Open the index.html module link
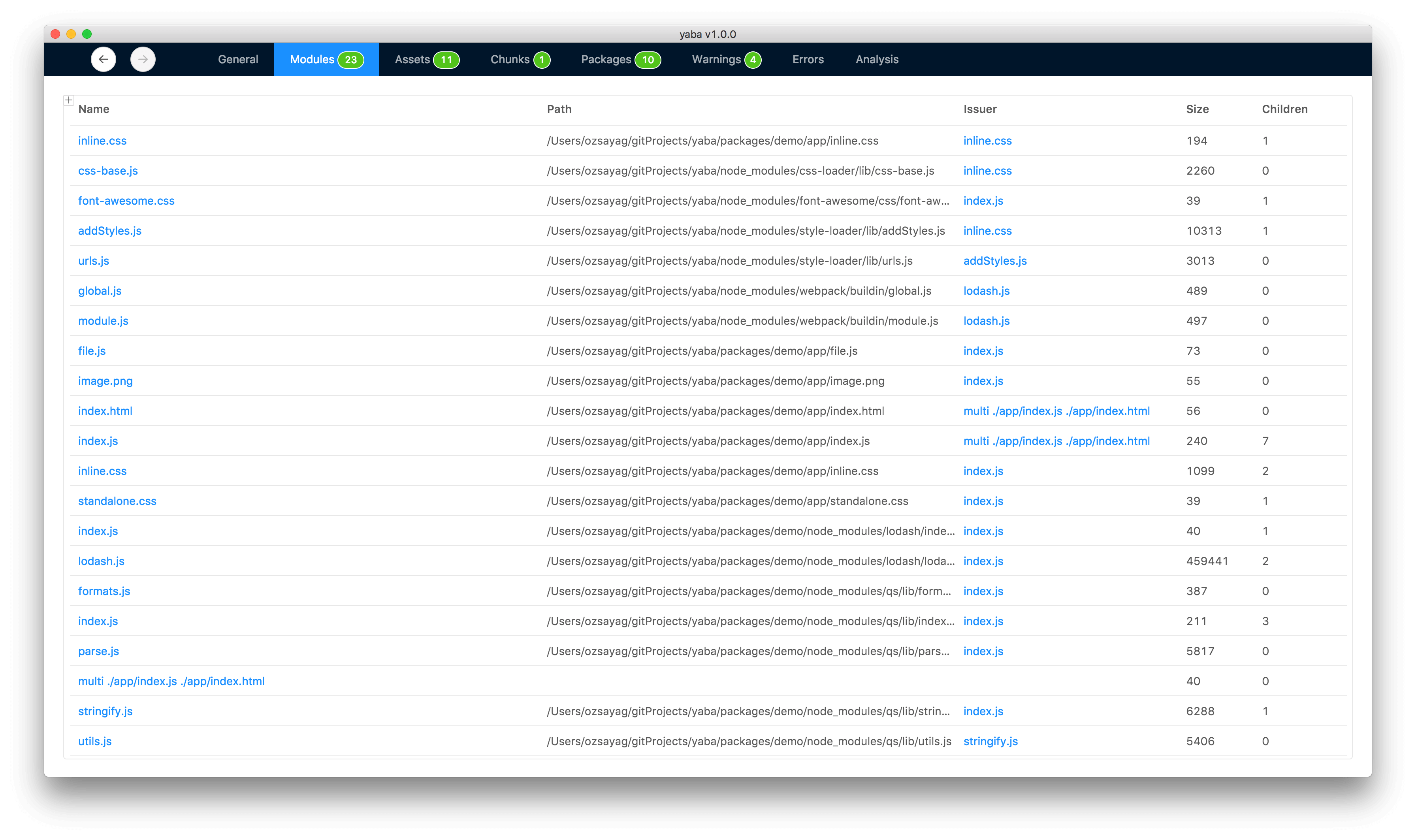The height and width of the screenshot is (840, 1416). click(105, 411)
